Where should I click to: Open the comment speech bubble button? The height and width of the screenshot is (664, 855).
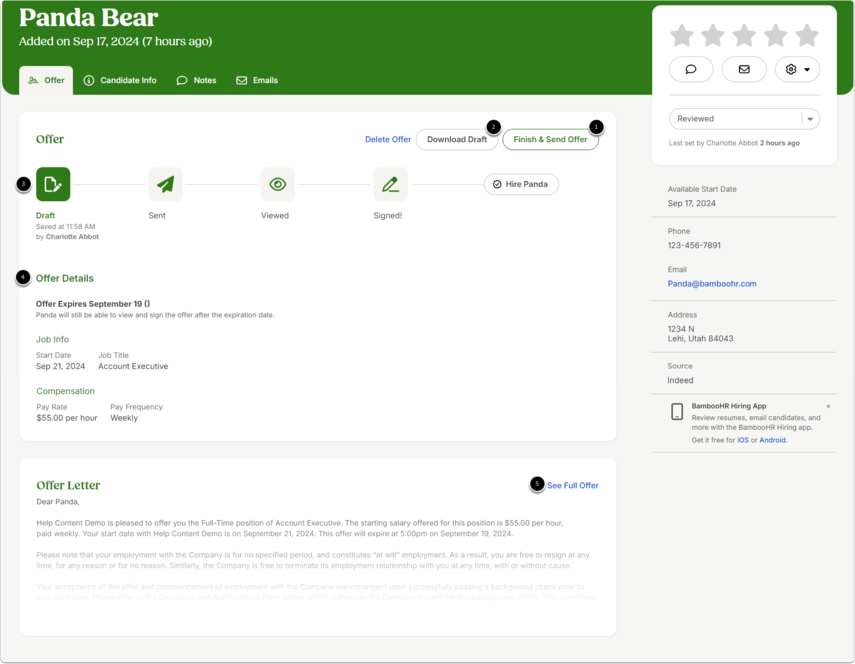[x=691, y=69]
